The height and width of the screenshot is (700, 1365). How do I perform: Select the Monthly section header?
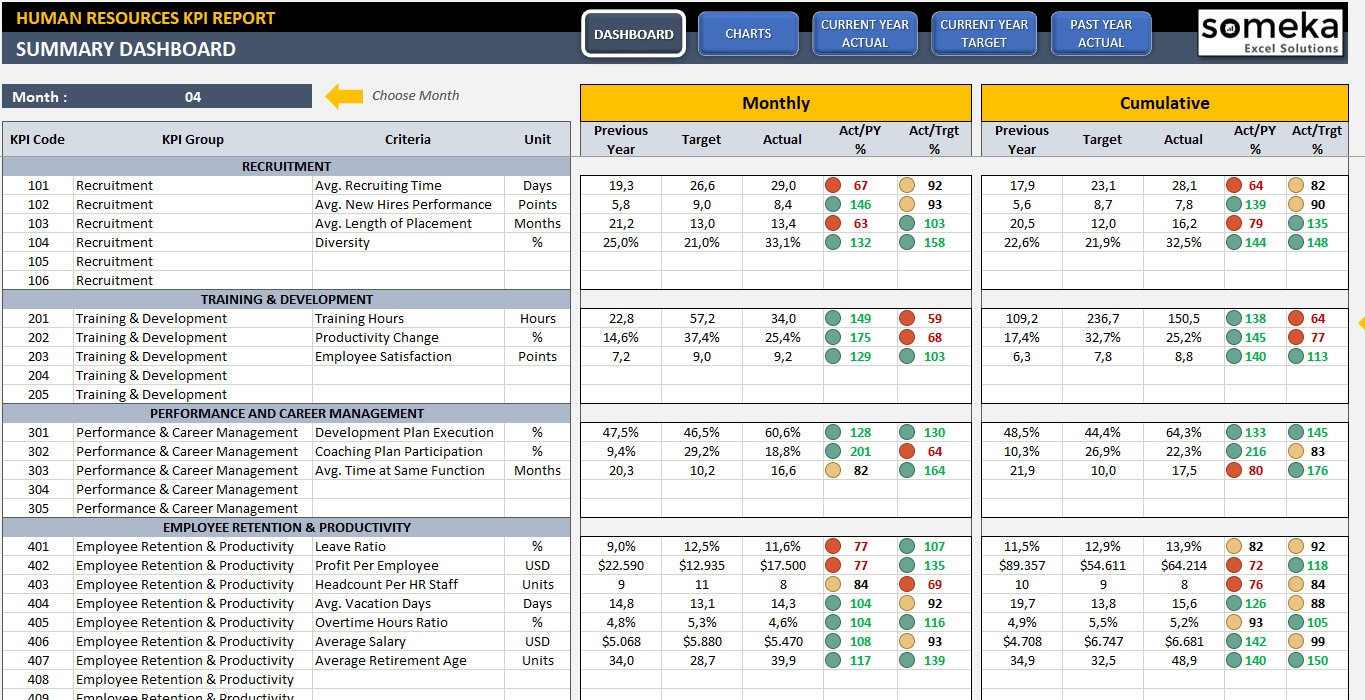click(x=775, y=103)
